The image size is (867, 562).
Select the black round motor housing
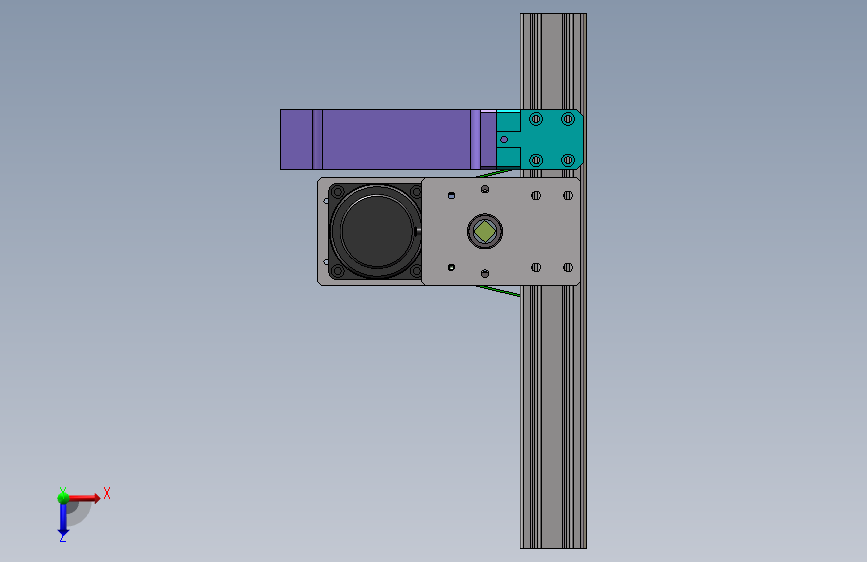(x=375, y=231)
